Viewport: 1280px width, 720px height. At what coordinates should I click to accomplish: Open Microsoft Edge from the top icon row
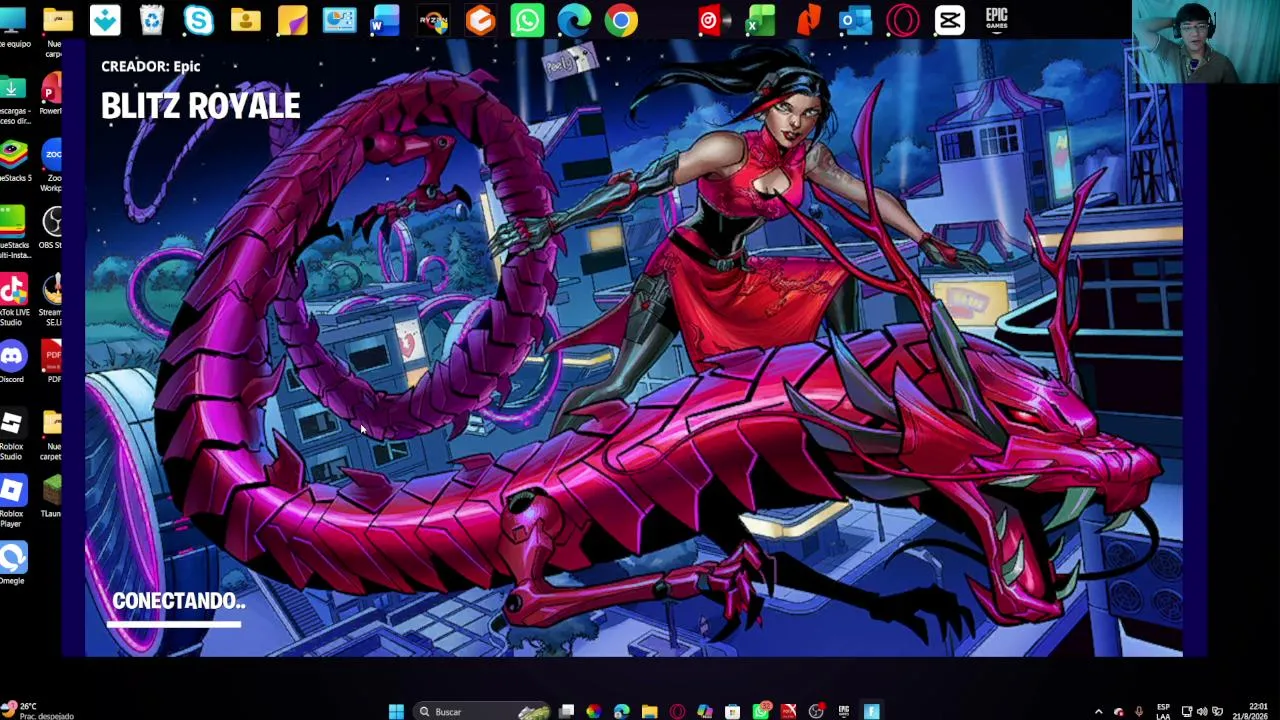coord(574,20)
